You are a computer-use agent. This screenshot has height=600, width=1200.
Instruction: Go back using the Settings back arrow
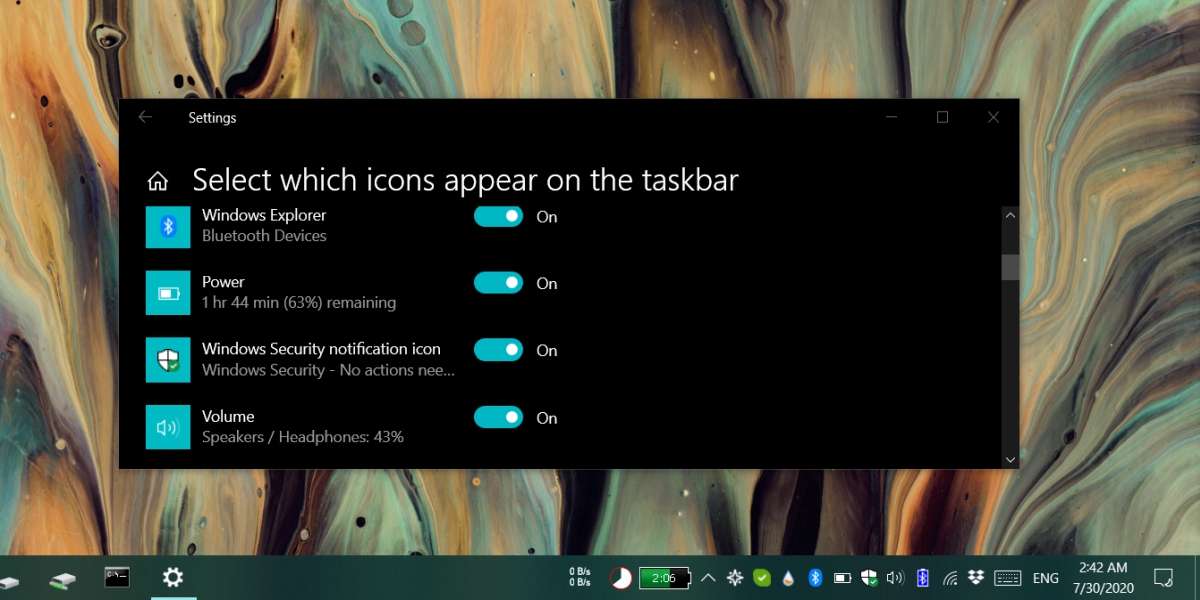click(x=145, y=117)
